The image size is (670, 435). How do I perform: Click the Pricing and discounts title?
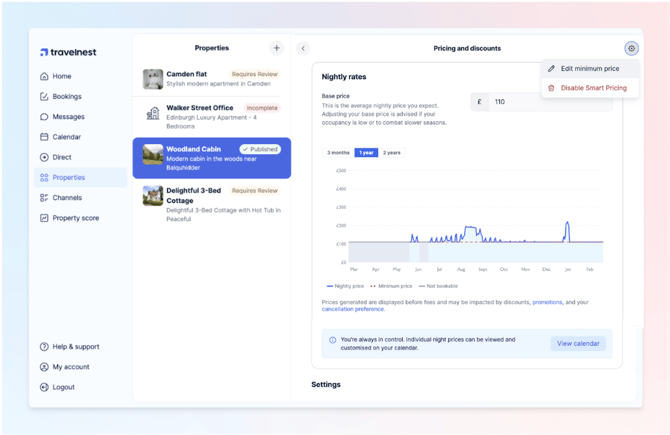click(x=467, y=48)
